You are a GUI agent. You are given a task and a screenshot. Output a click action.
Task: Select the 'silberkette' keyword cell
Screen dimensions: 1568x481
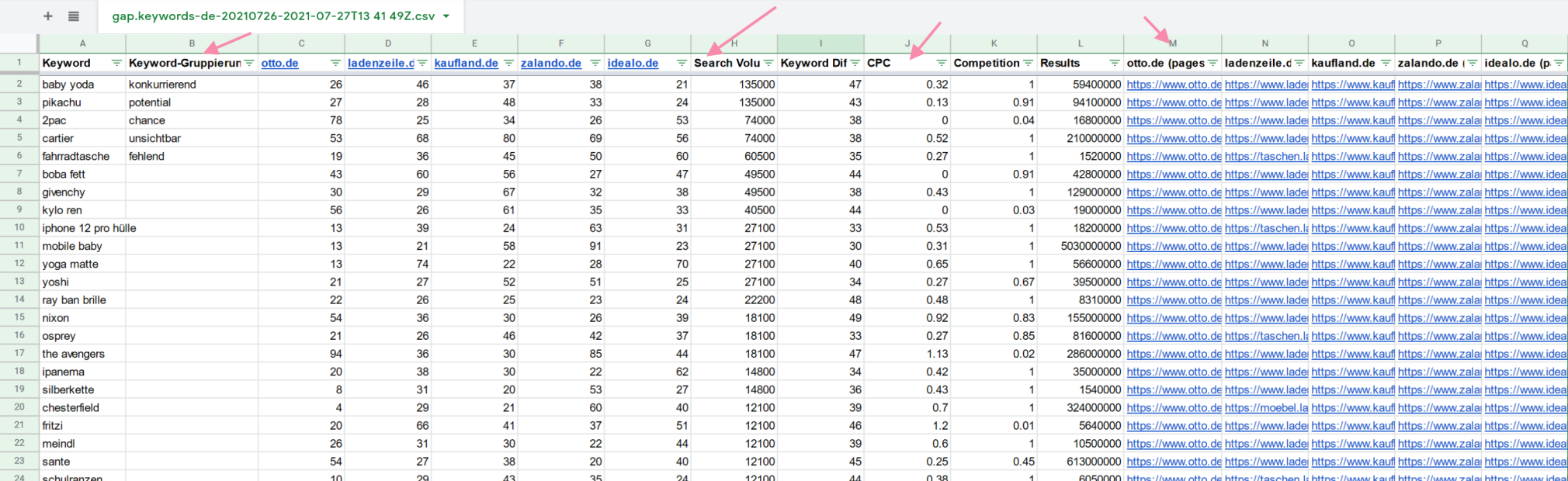coord(82,389)
